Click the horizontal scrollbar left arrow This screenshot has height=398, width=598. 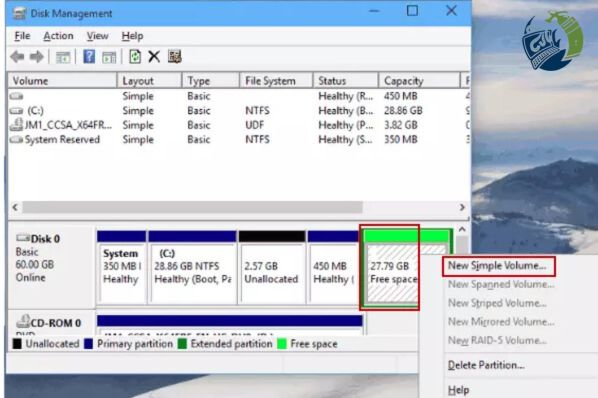[15, 207]
